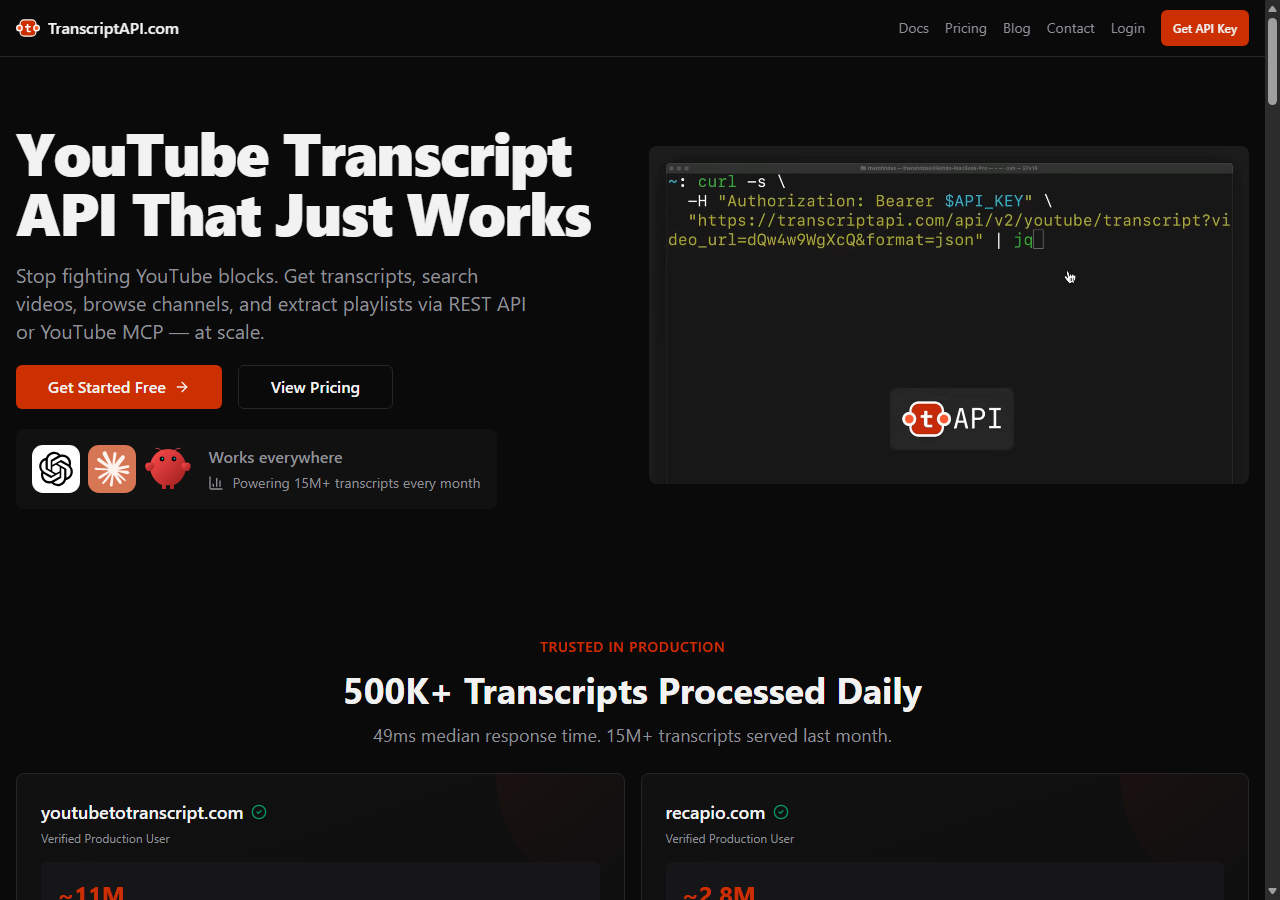Open the Docs menu item
The image size is (1280, 900).
click(914, 28)
